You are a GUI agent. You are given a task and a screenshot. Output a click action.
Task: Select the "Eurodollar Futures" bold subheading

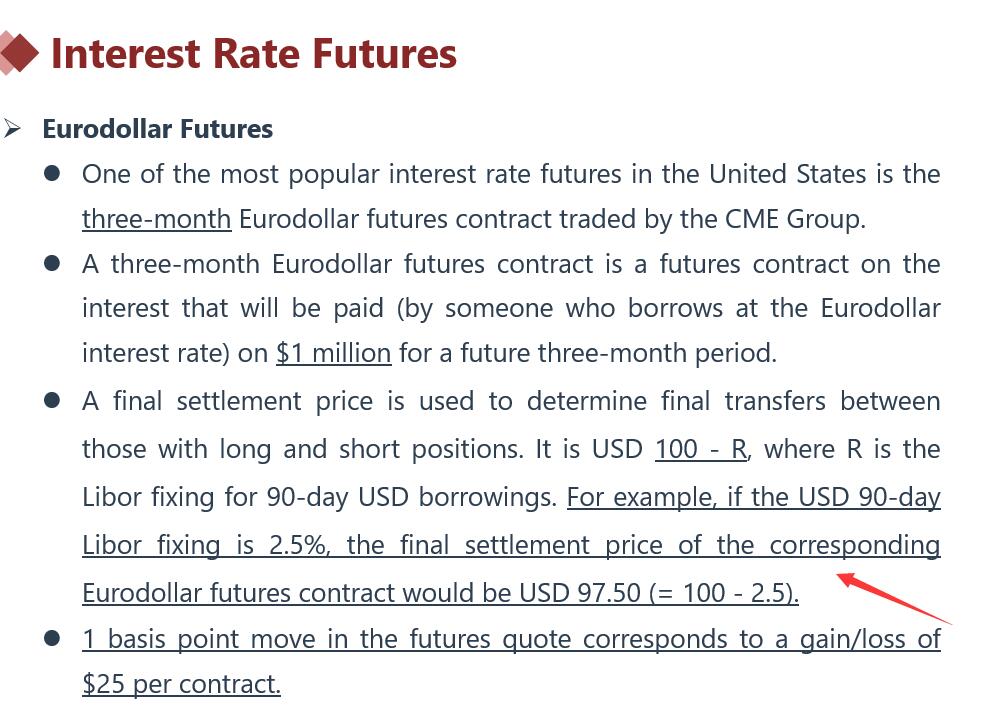point(157,129)
